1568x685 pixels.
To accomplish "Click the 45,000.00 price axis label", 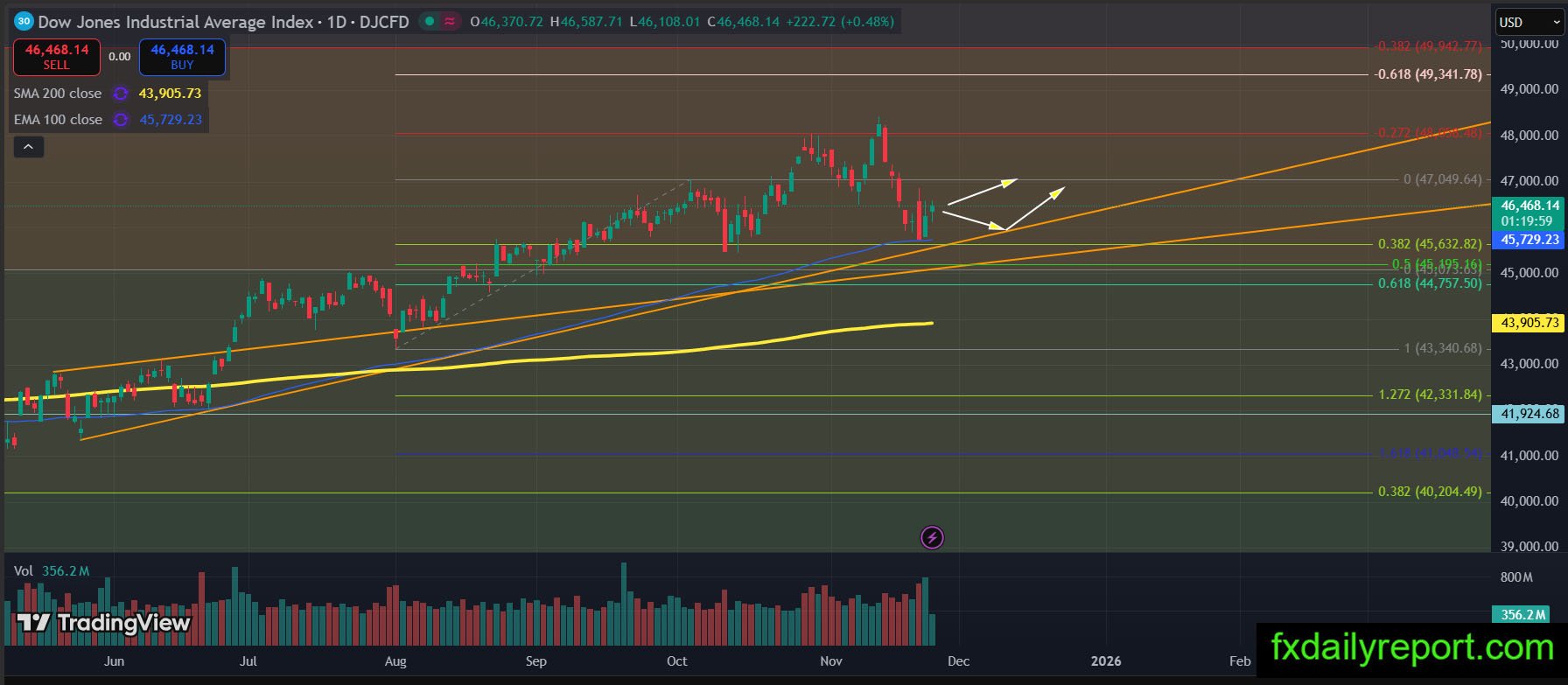I will coord(1529,273).
